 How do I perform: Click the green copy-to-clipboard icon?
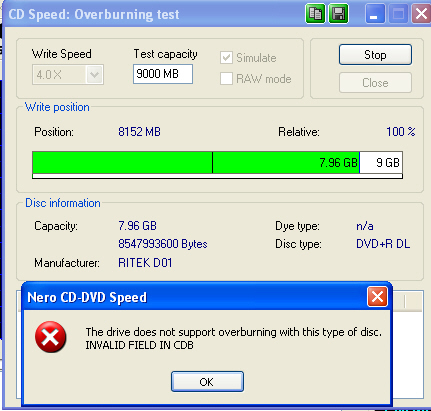pos(315,14)
